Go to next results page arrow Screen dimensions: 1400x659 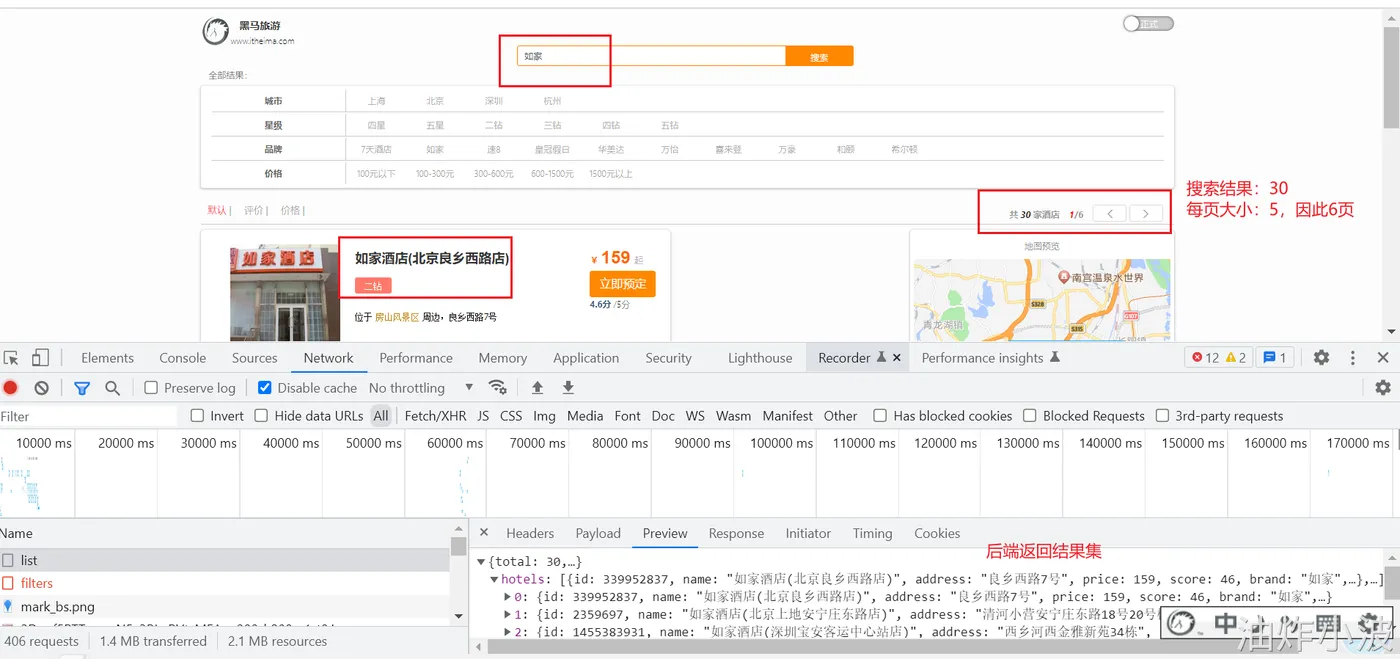(1146, 214)
